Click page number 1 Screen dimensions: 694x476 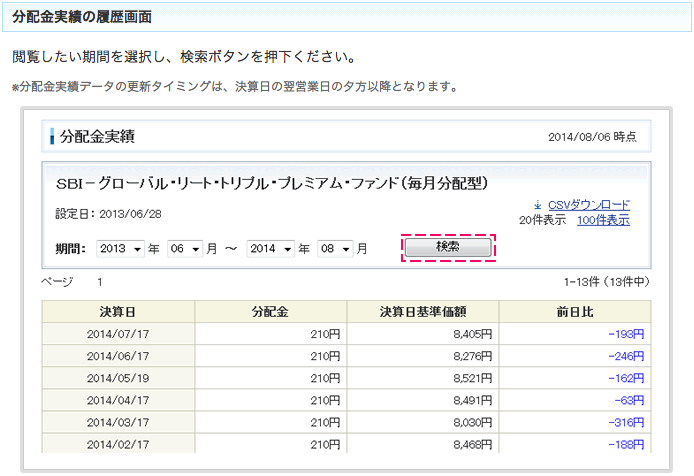tap(100, 282)
